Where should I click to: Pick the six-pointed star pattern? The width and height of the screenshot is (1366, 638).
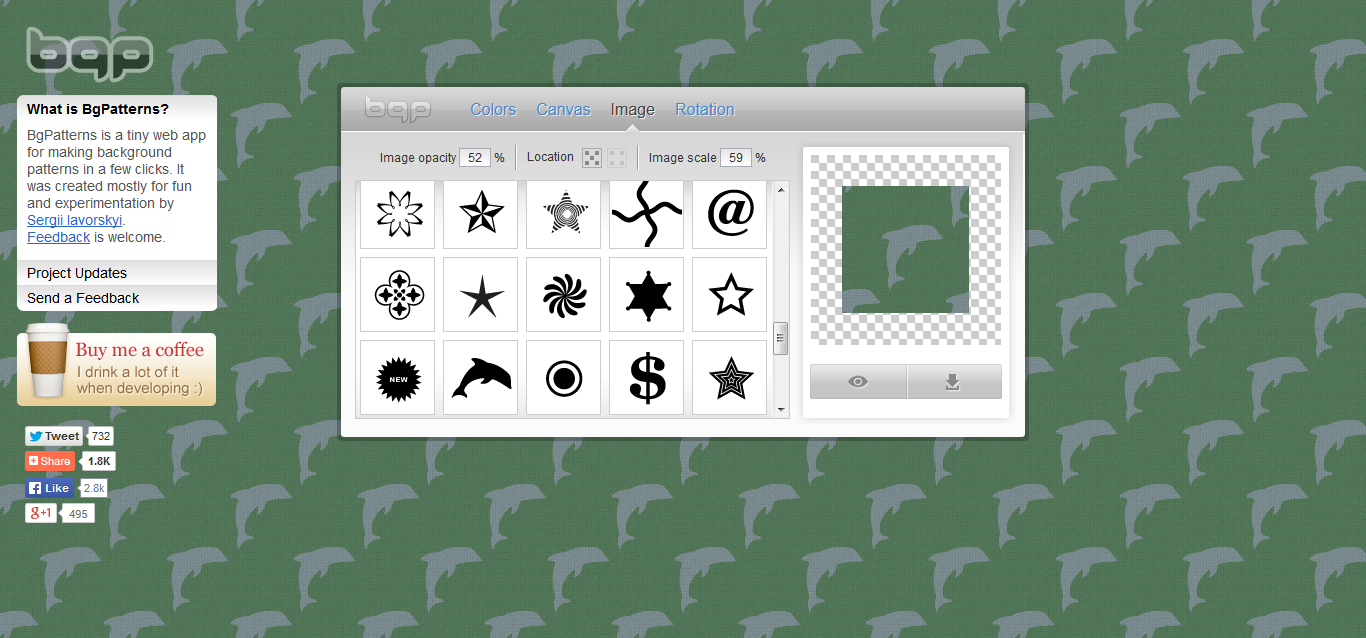(x=646, y=294)
